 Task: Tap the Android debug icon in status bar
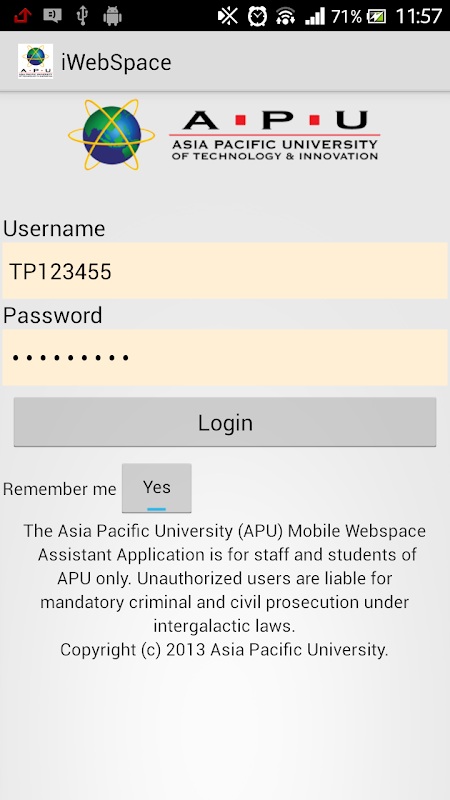pos(112,16)
